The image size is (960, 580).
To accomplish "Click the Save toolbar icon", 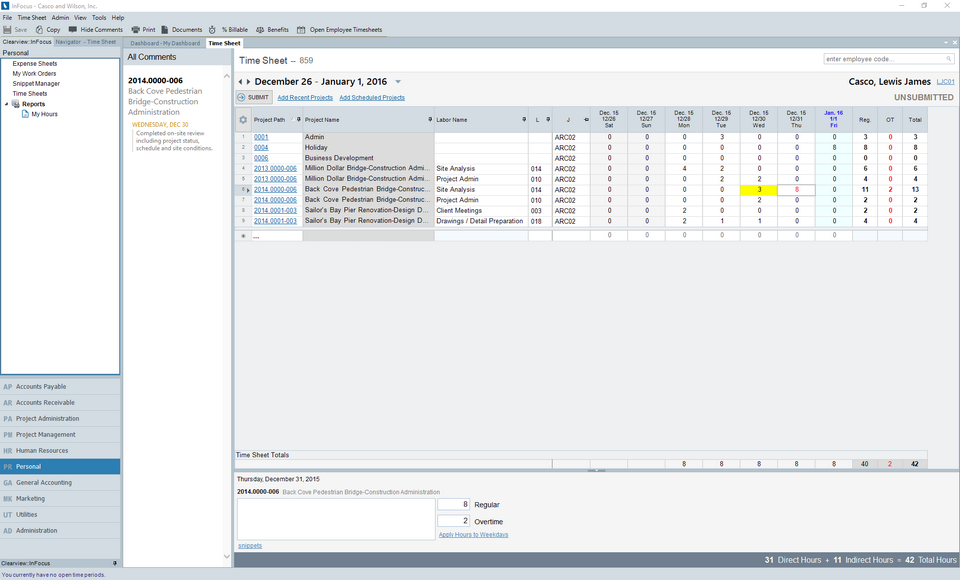I will click(x=7, y=29).
